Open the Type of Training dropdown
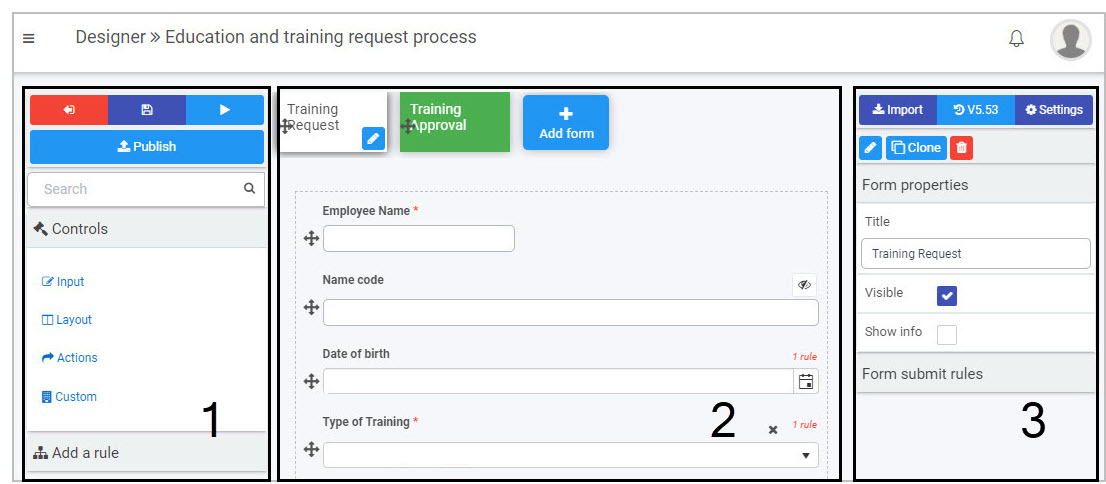This screenshot has height=484, width=1106. [571, 455]
